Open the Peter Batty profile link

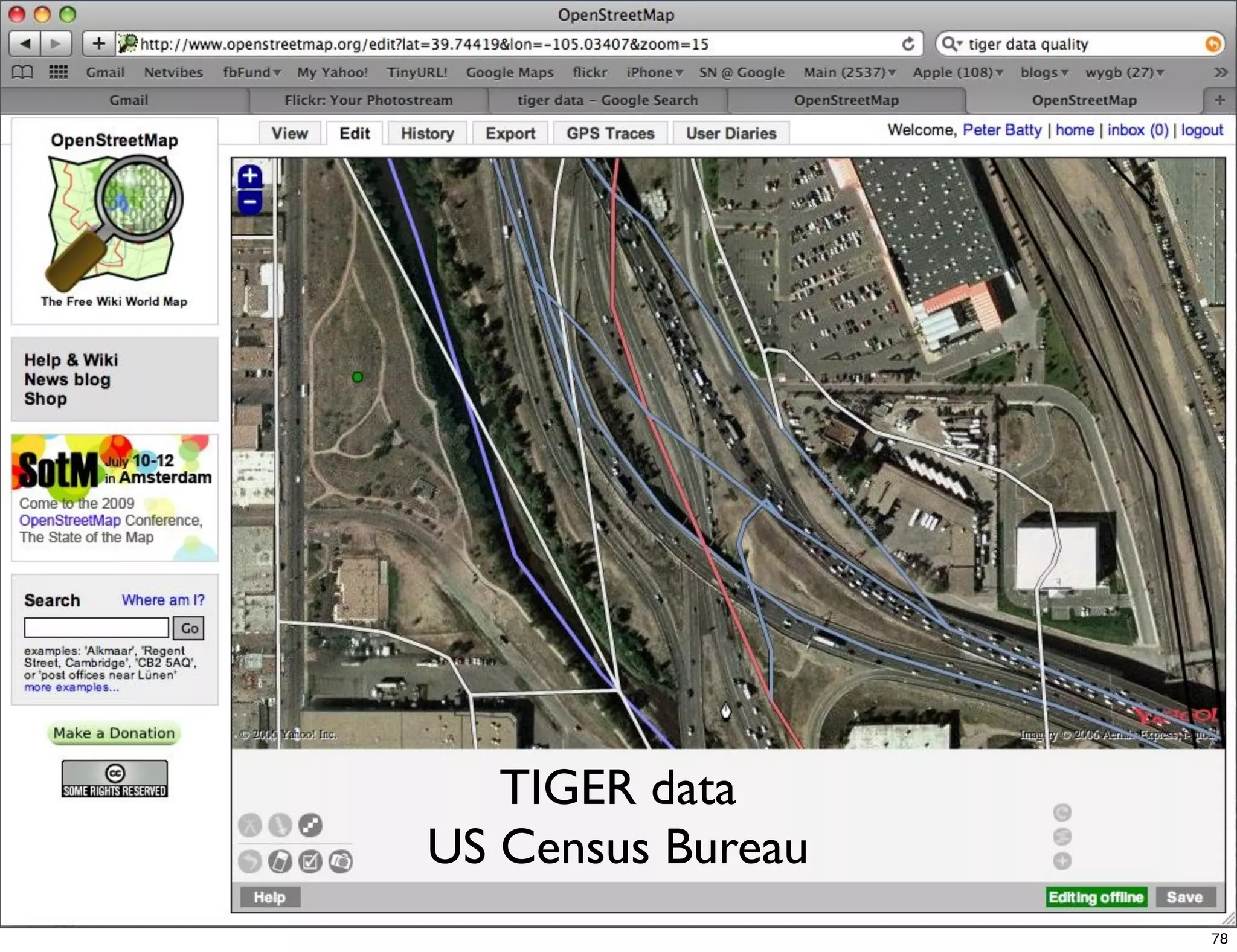click(1002, 130)
